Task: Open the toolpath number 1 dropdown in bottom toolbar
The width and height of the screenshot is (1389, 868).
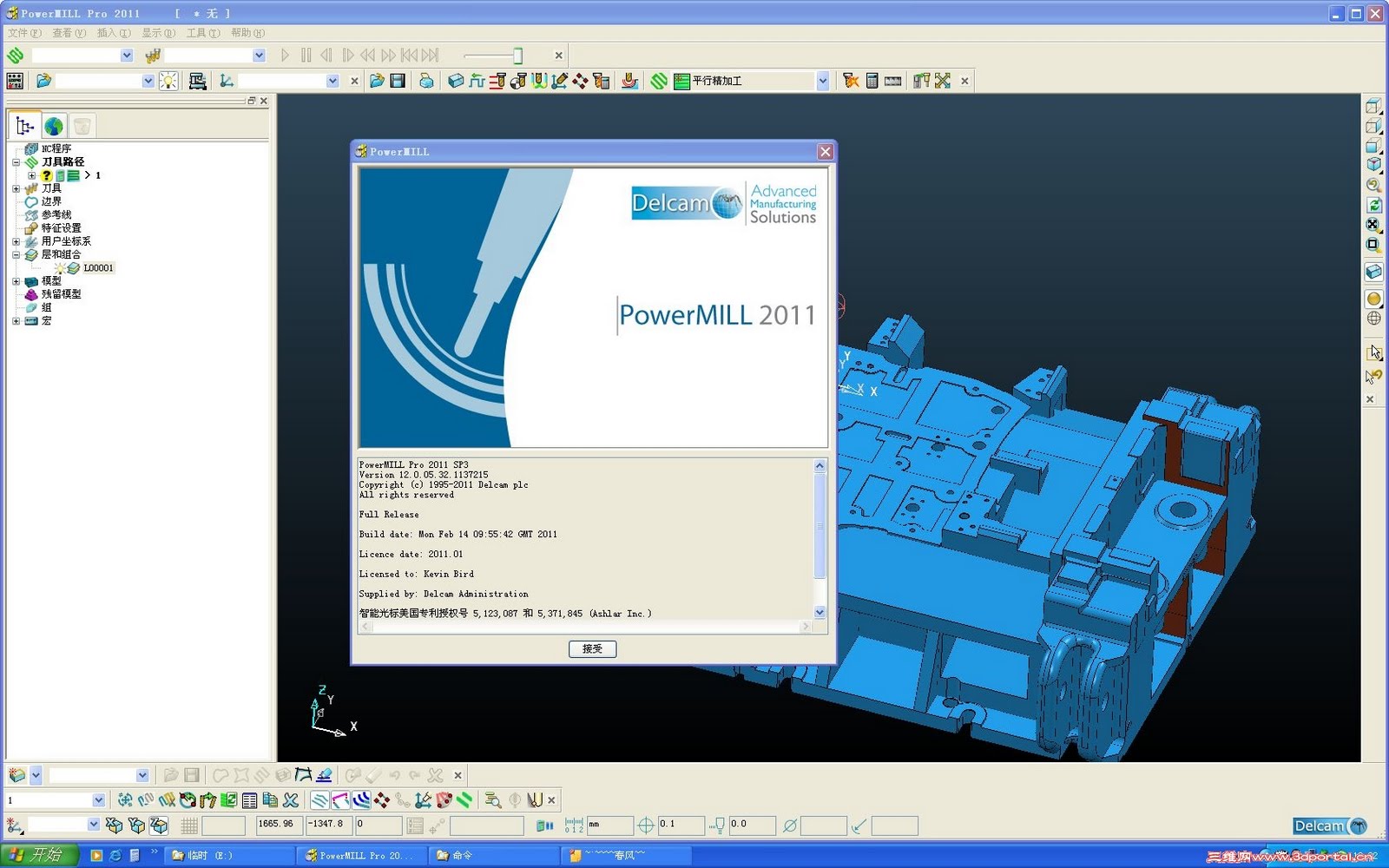Action: [x=98, y=800]
